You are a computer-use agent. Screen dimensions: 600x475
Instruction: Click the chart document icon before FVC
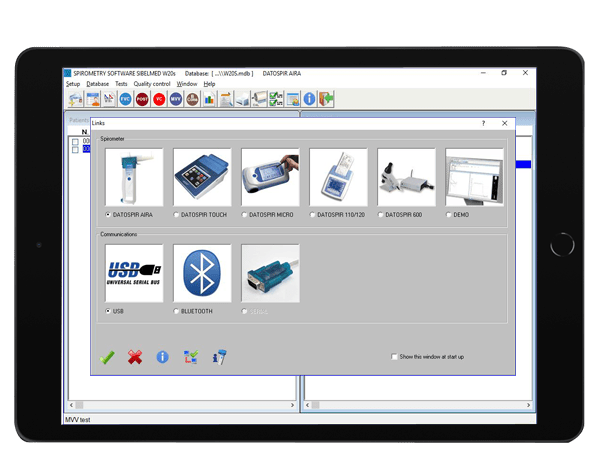pos(109,100)
